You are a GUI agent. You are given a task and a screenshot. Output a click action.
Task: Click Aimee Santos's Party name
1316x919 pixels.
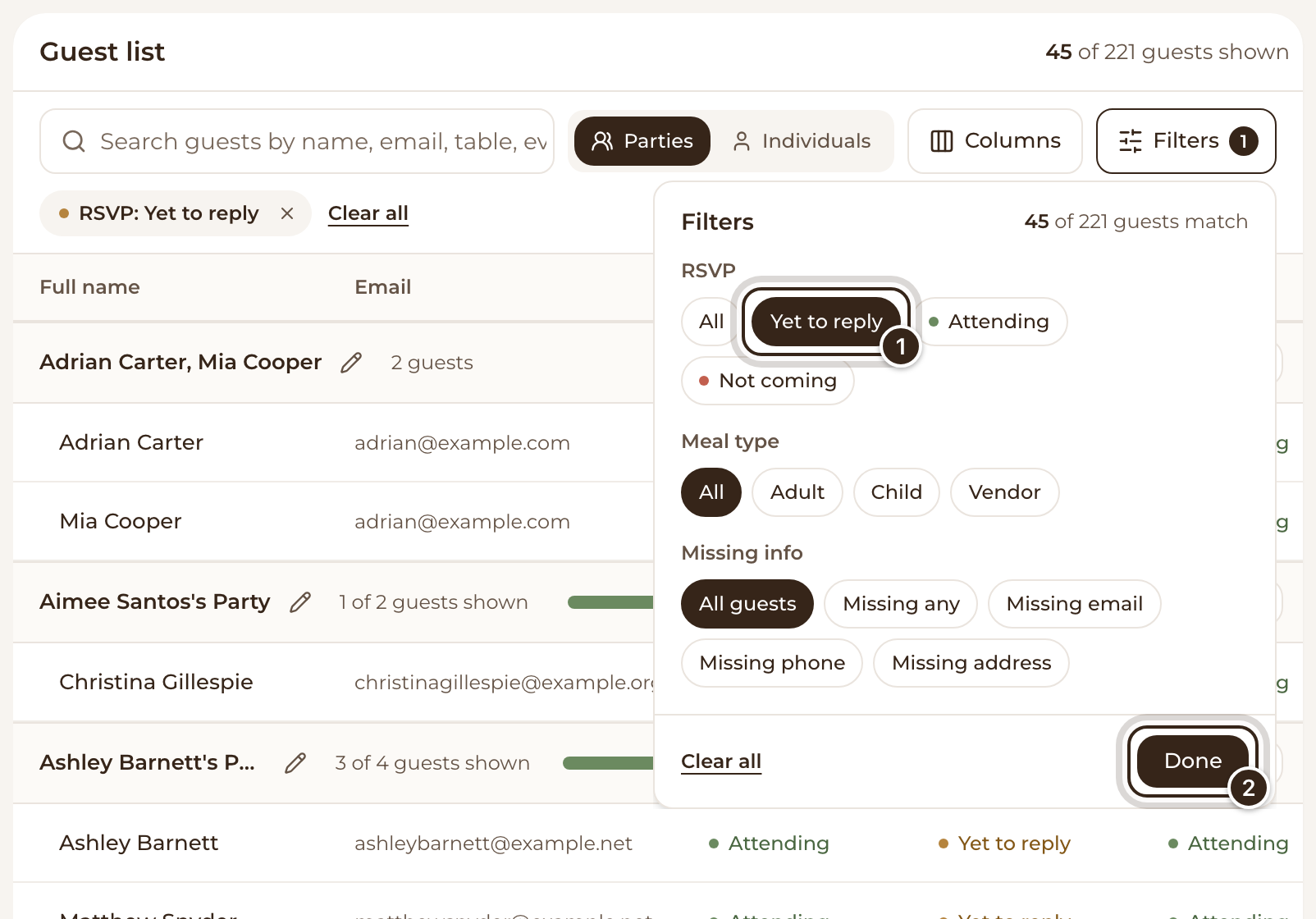point(155,602)
